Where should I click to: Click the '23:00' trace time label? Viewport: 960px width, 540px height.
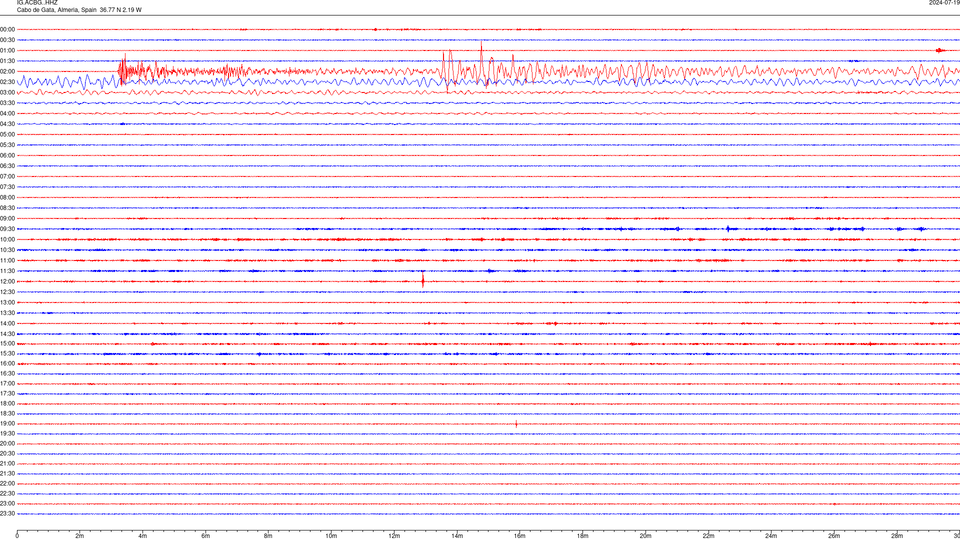click(x=7, y=504)
